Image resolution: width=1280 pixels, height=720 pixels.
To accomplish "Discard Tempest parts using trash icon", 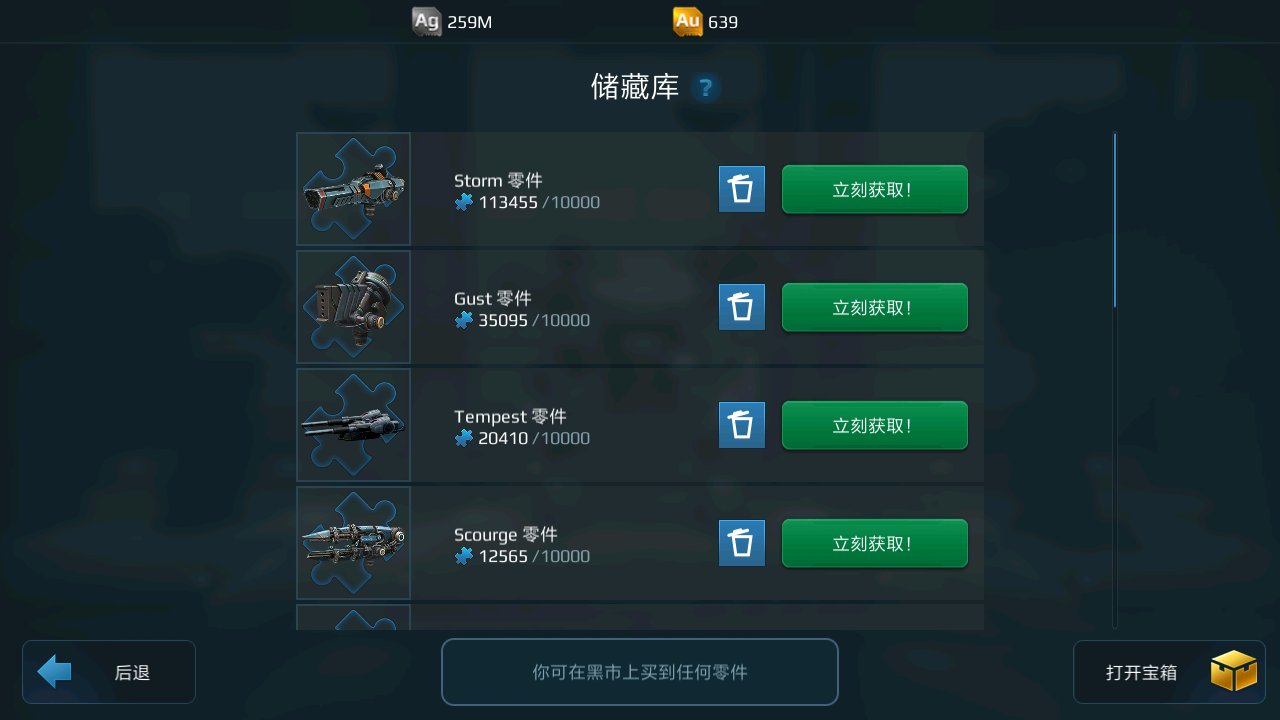I will point(742,425).
